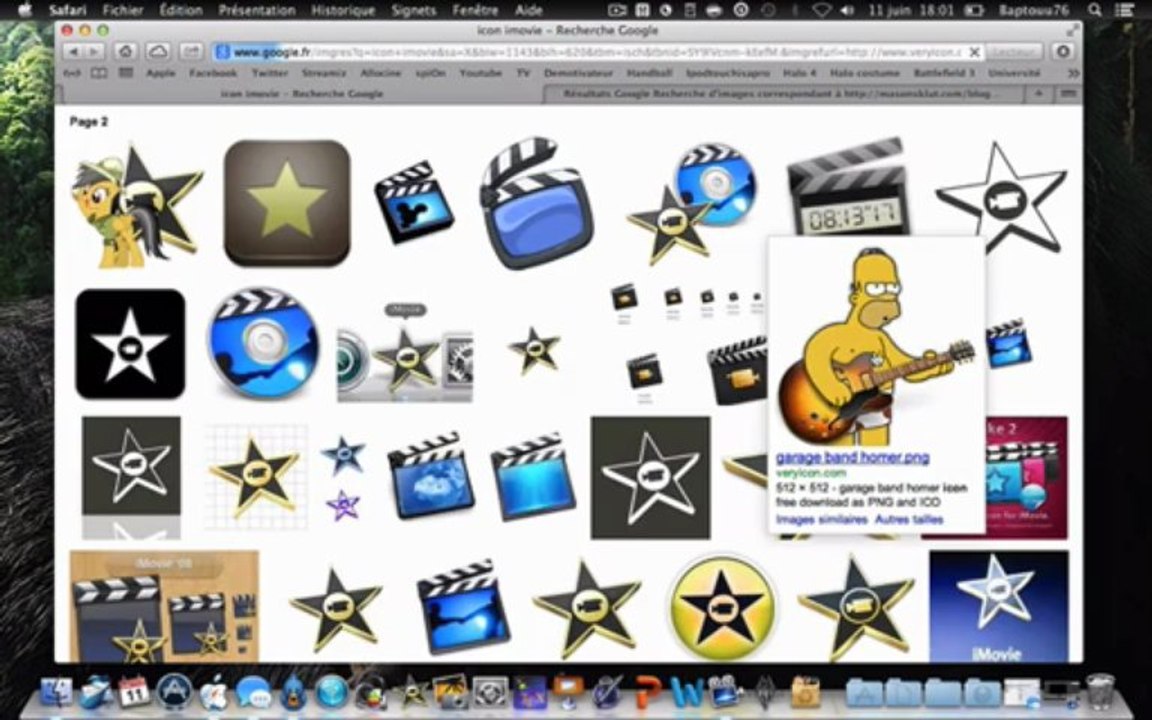Open the Youtube bookmark
Viewport: 1152px width, 720px height.
480,73
